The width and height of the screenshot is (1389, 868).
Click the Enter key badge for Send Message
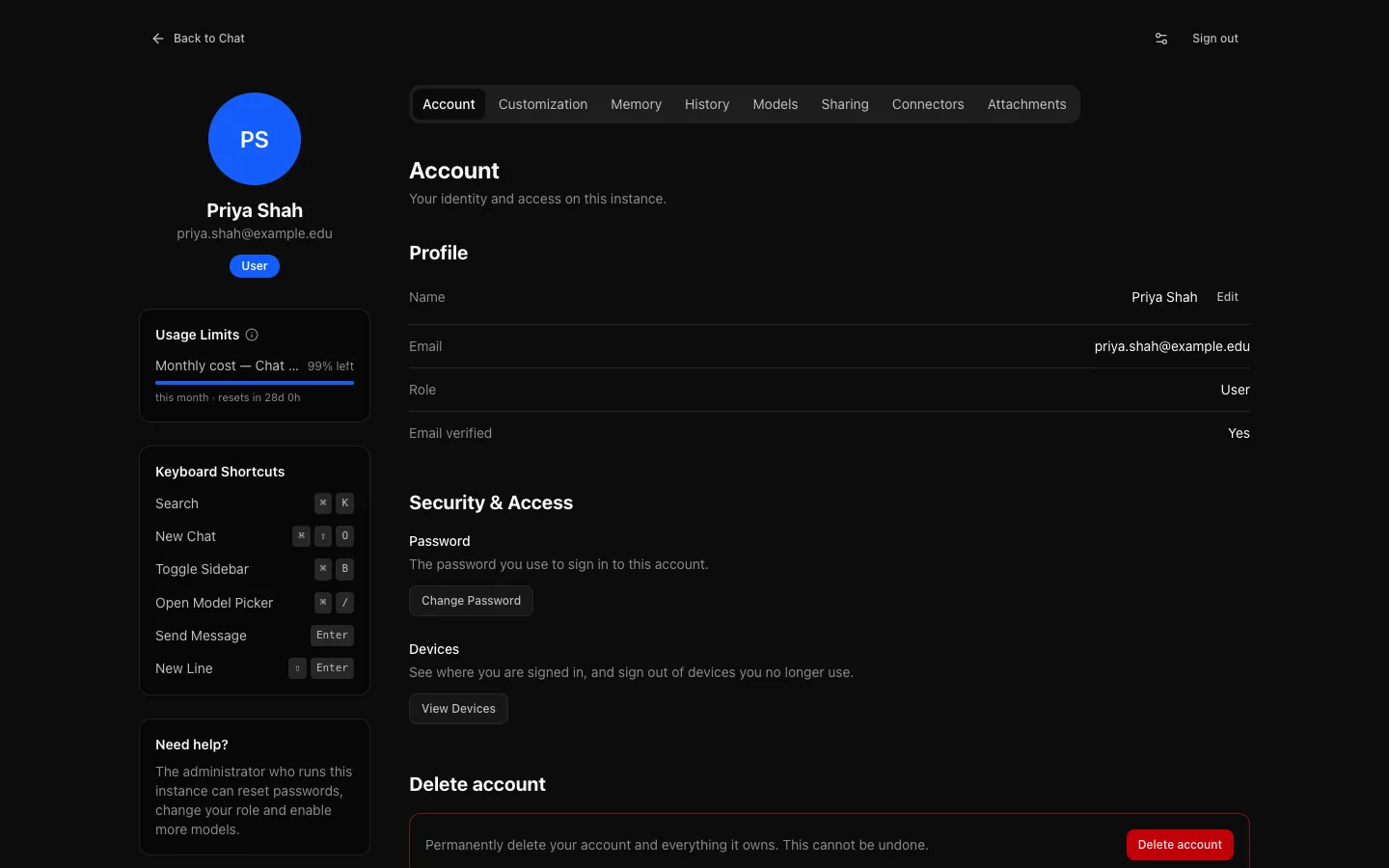pyautogui.click(x=332, y=636)
